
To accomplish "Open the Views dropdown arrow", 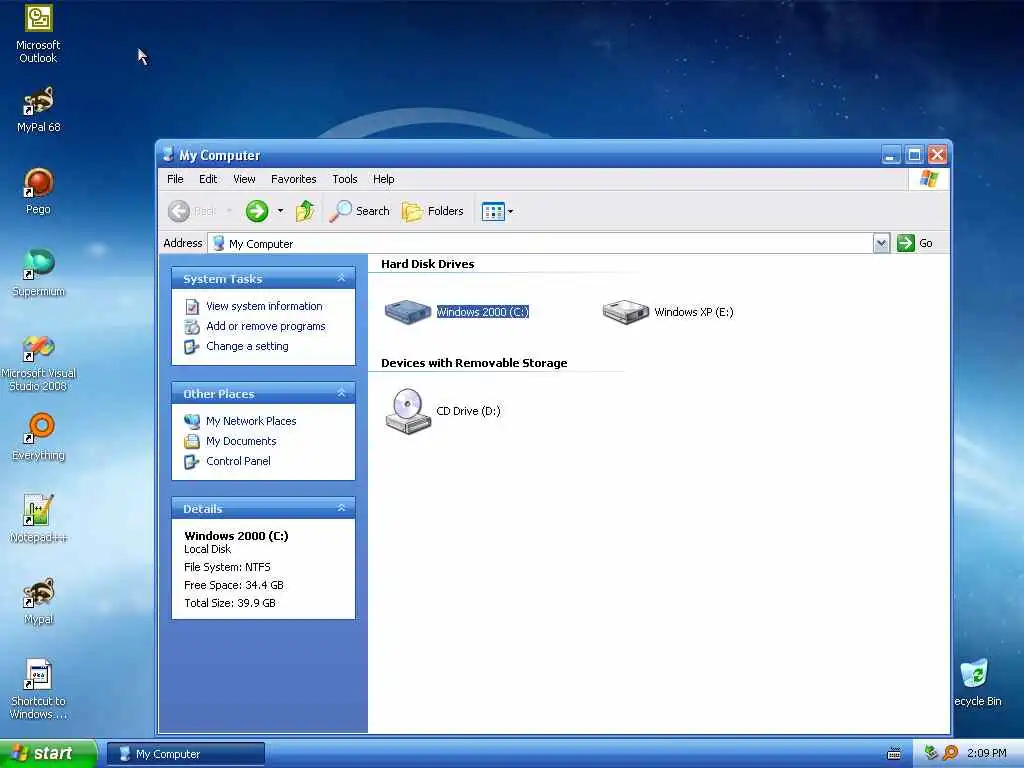I will click(511, 211).
